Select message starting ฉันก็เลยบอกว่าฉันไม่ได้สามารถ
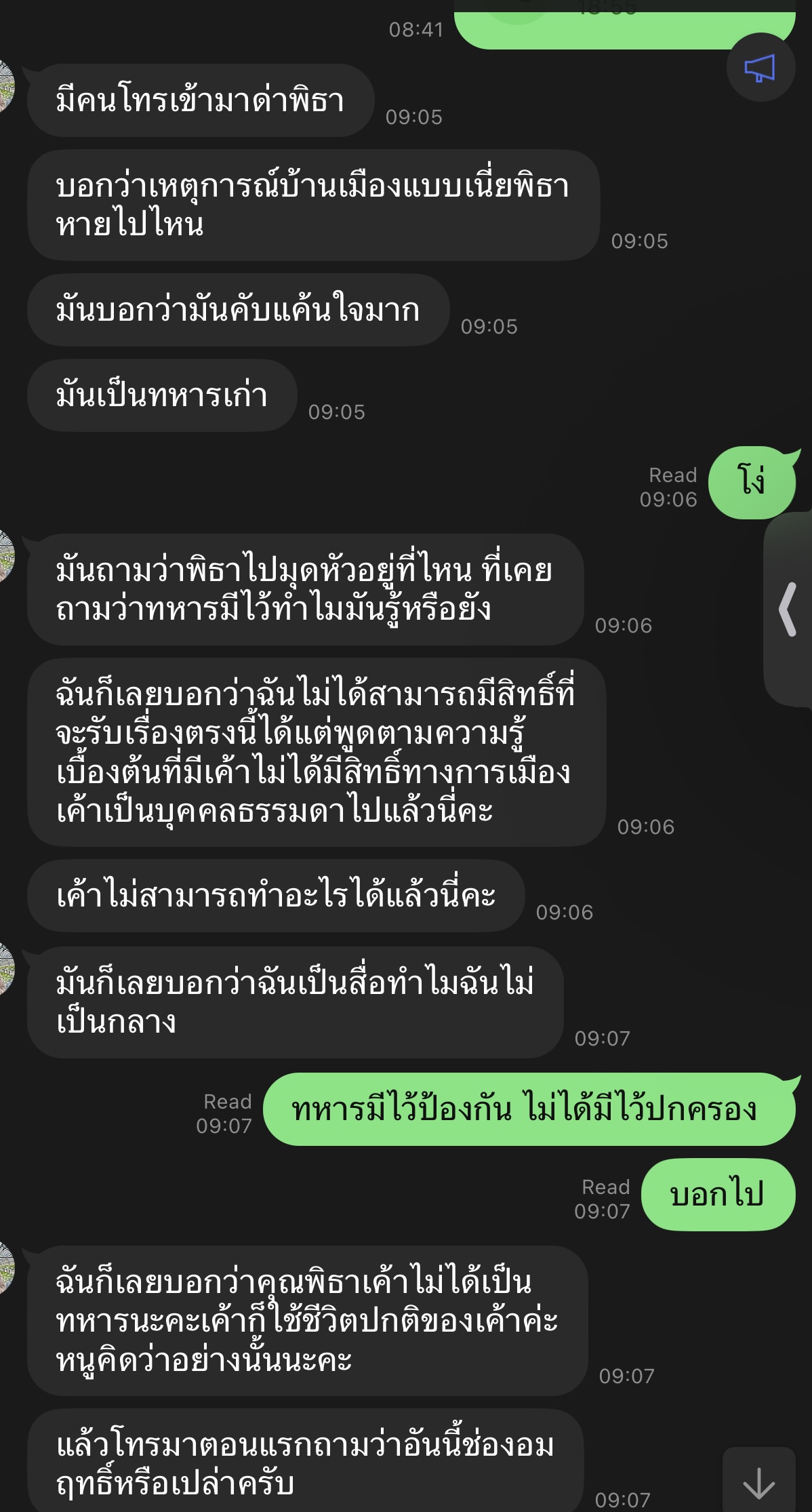812x1512 pixels. click(x=317, y=752)
